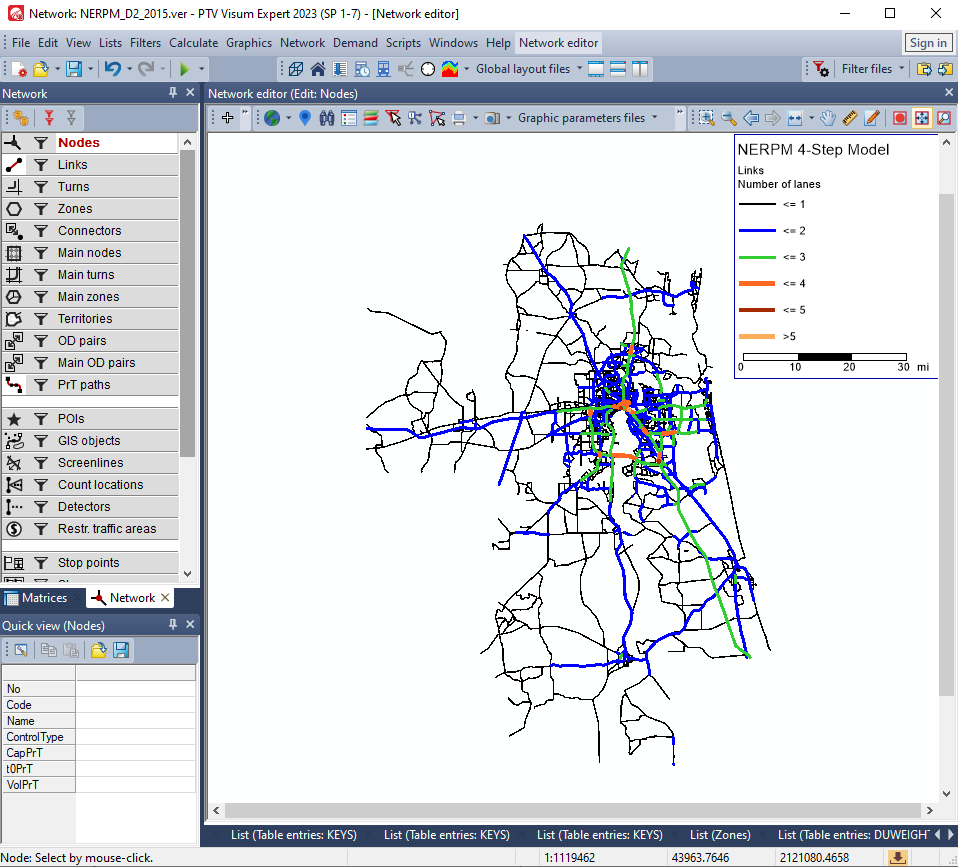Expand the Graphic parameters files dropdown

[655, 118]
